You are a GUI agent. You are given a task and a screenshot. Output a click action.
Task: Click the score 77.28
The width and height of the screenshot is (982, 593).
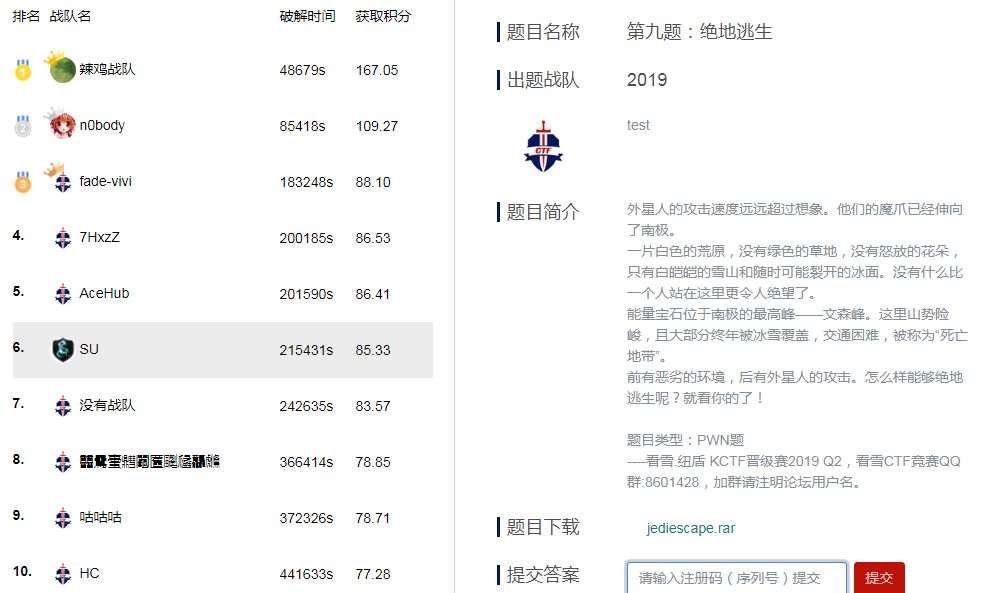(x=373, y=574)
